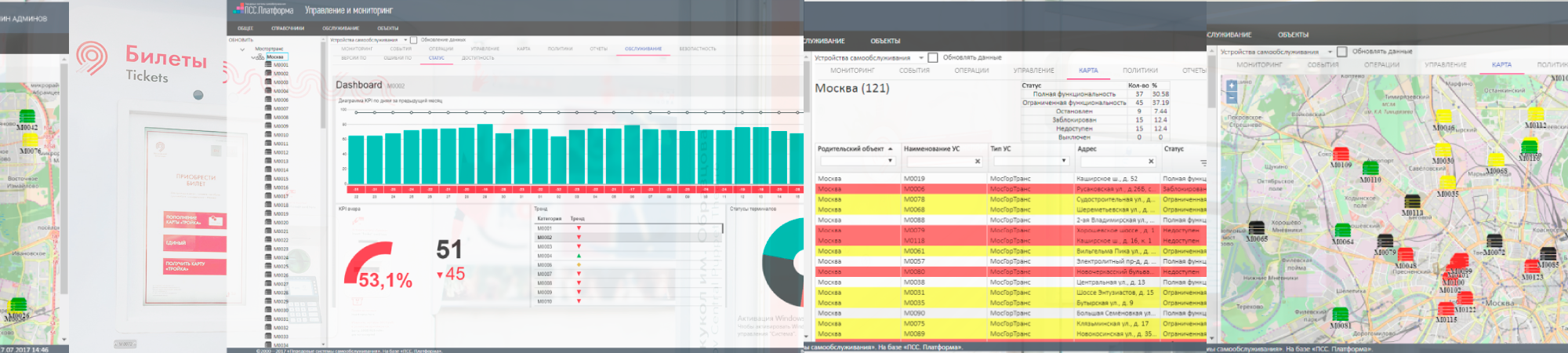Select dark map marker M0065
This screenshot has height=353, width=1568.
coord(1256,227)
